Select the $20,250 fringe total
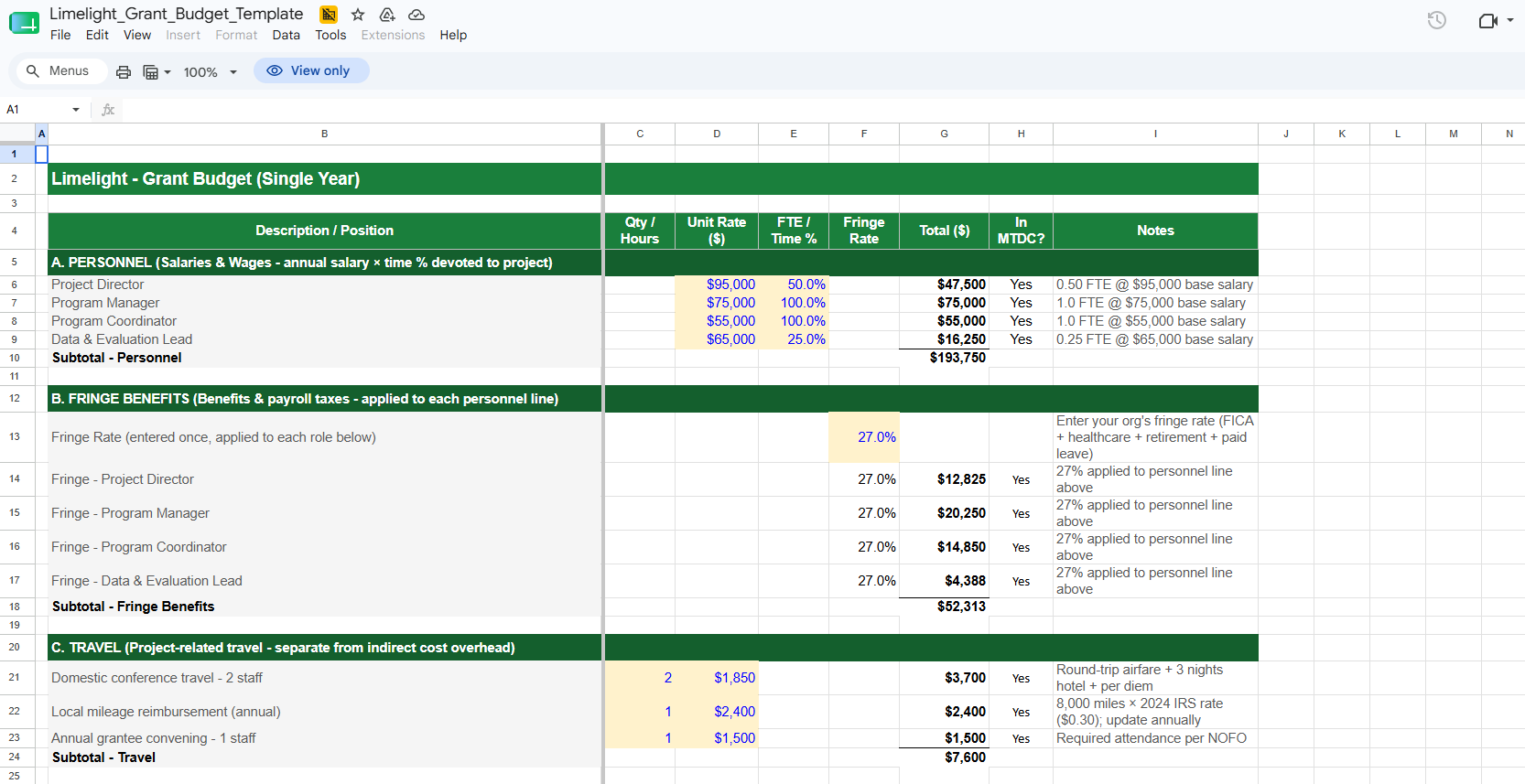The width and height of the screenshot is (1525, 784). [944, 513]
